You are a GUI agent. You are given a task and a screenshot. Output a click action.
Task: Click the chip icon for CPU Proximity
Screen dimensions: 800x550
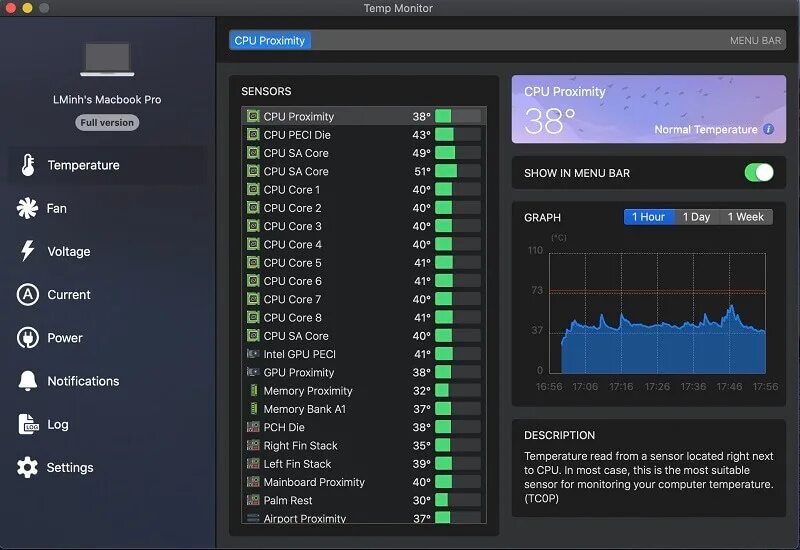tap(253, 116)
